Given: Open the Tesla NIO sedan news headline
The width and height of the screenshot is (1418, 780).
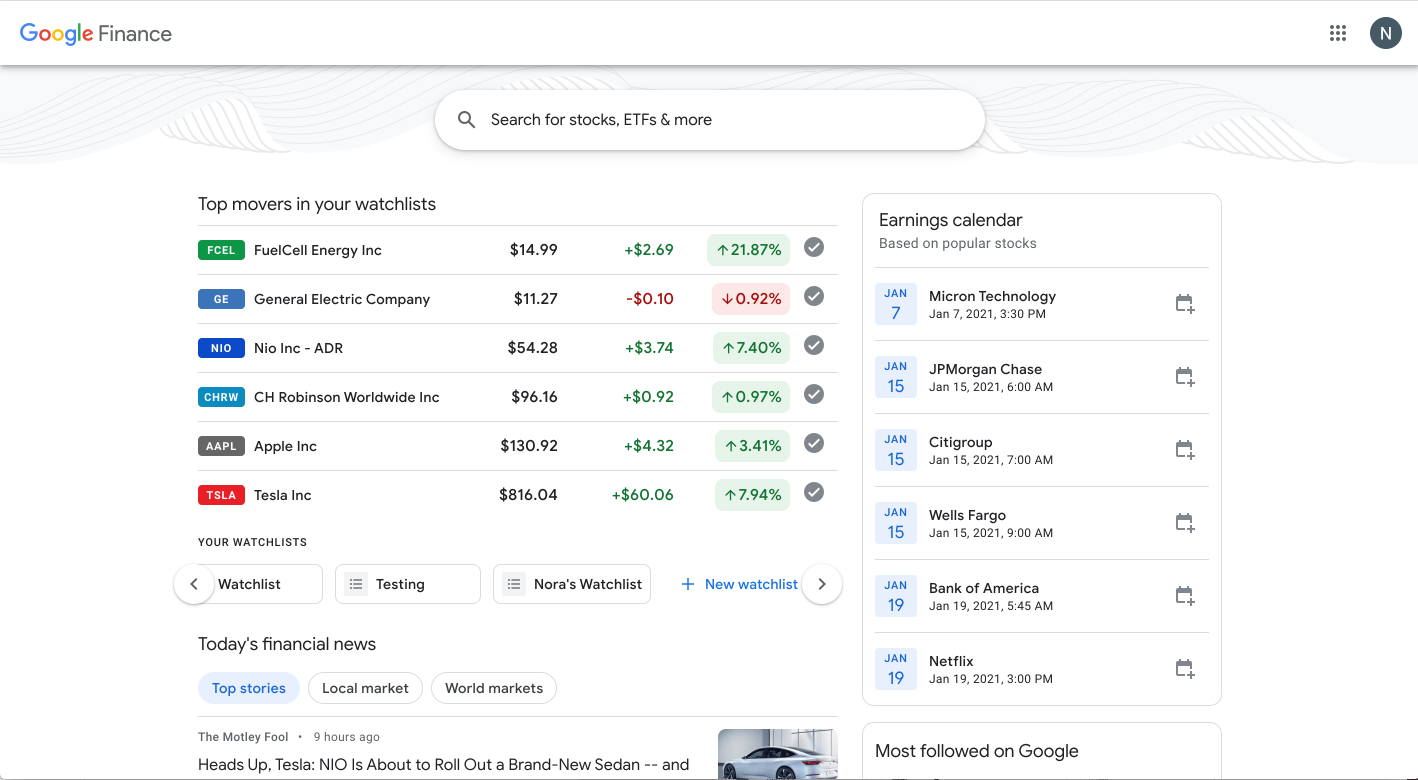Looking at the screenshot, I should click(444, 765).
